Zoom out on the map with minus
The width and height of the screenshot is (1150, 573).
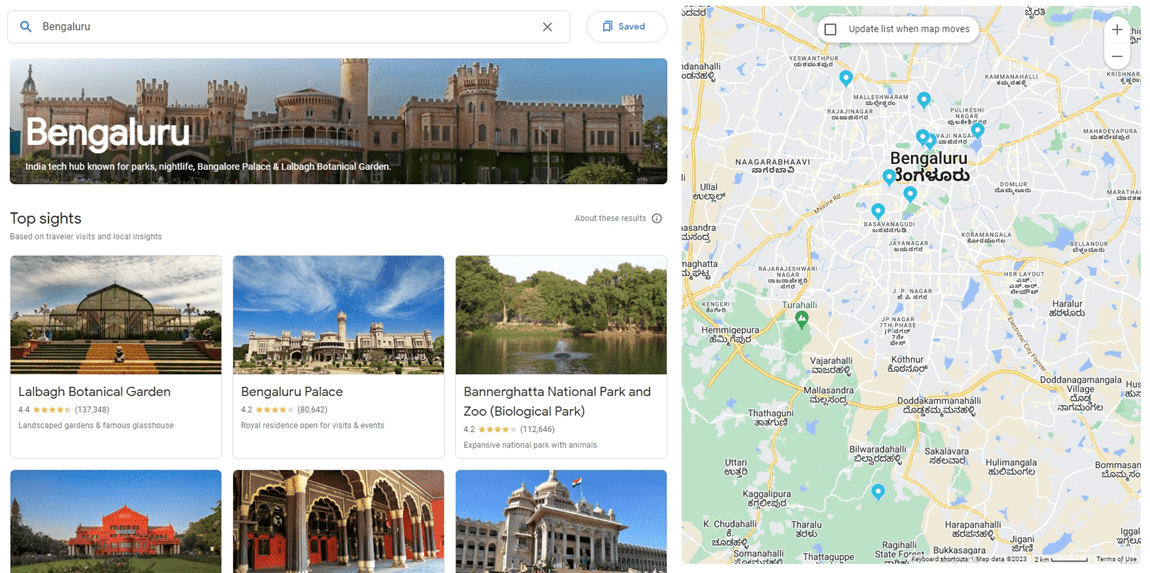[x=1117, y=56]
